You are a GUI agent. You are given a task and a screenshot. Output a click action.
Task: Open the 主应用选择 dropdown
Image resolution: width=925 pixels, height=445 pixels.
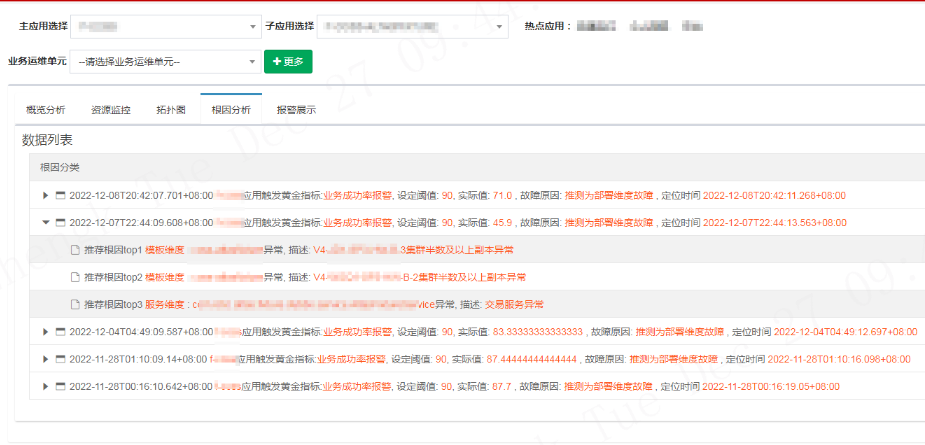click(165, 27)
